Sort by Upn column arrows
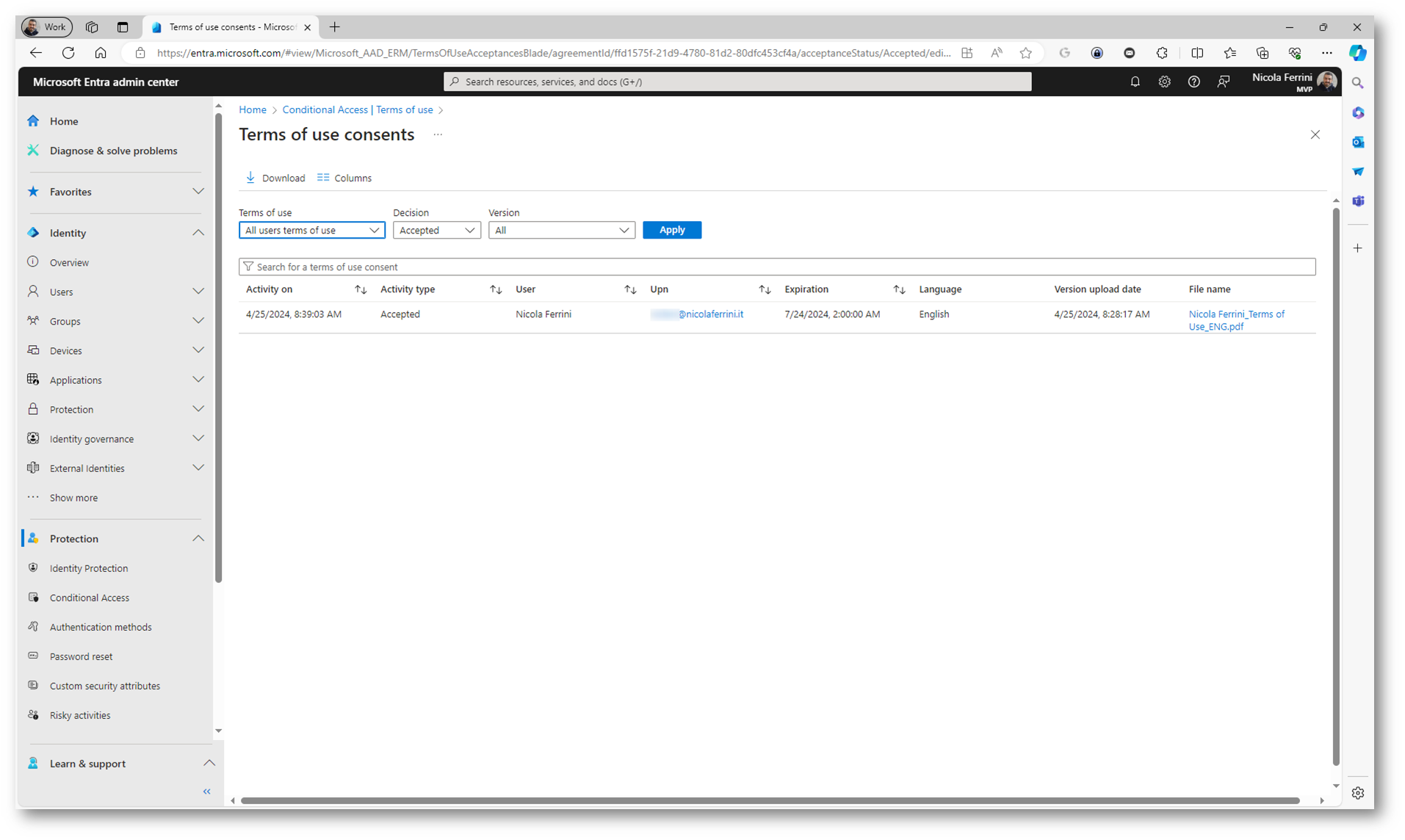The image size is (1405, 840). pyautogui.click(x=765, y=289)
